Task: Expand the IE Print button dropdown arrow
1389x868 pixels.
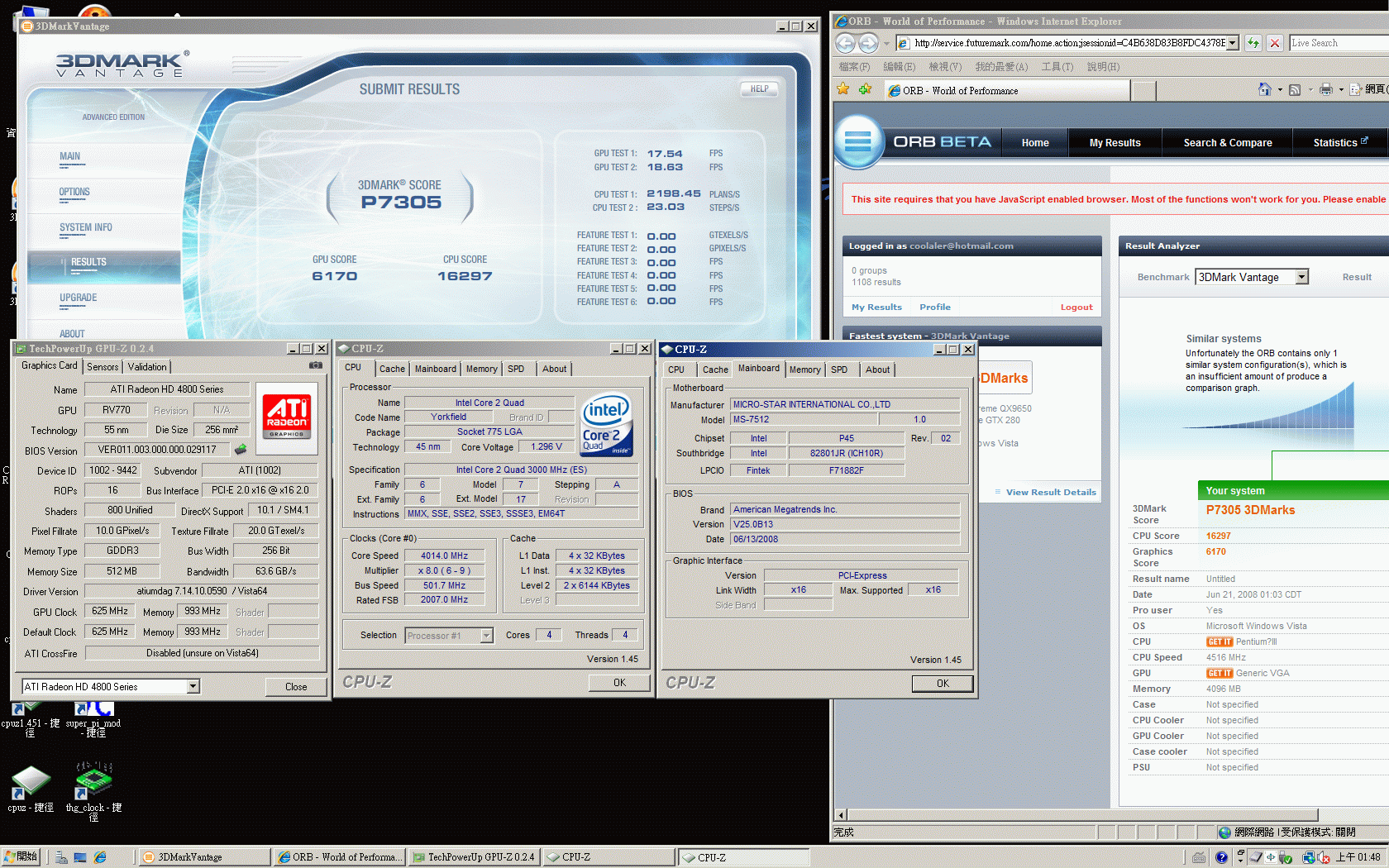Action: point(1340,89)
